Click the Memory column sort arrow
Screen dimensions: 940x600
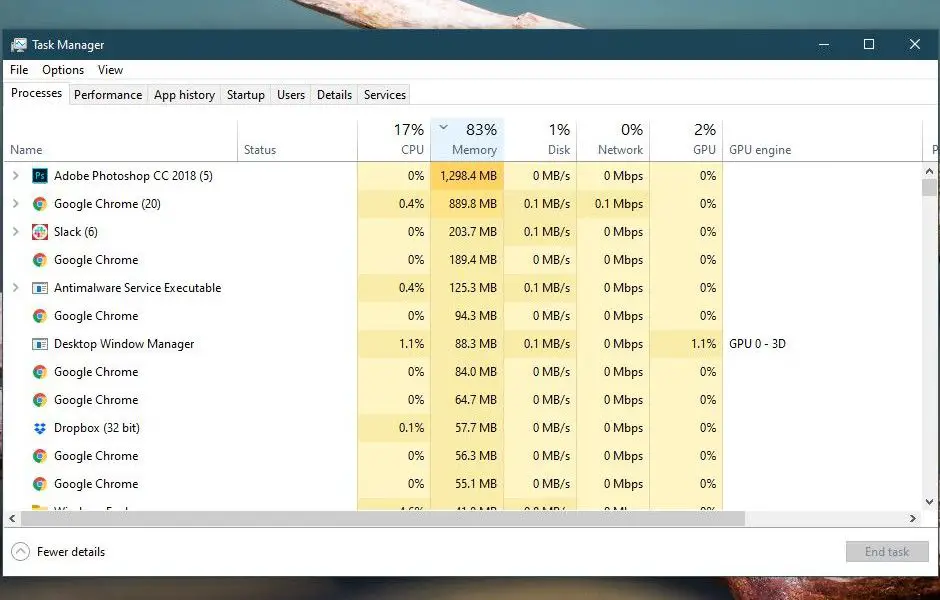click(x=444, y=127)
